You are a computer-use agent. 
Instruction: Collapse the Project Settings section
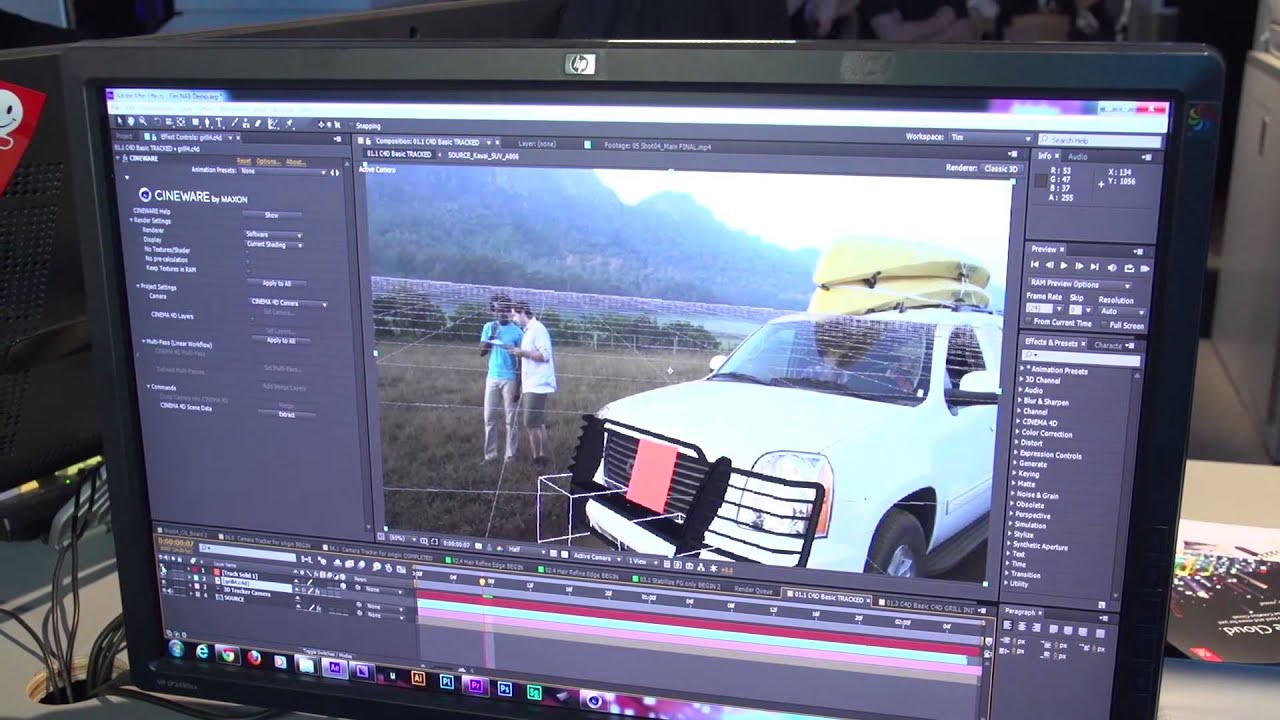(x=138, y=286)
